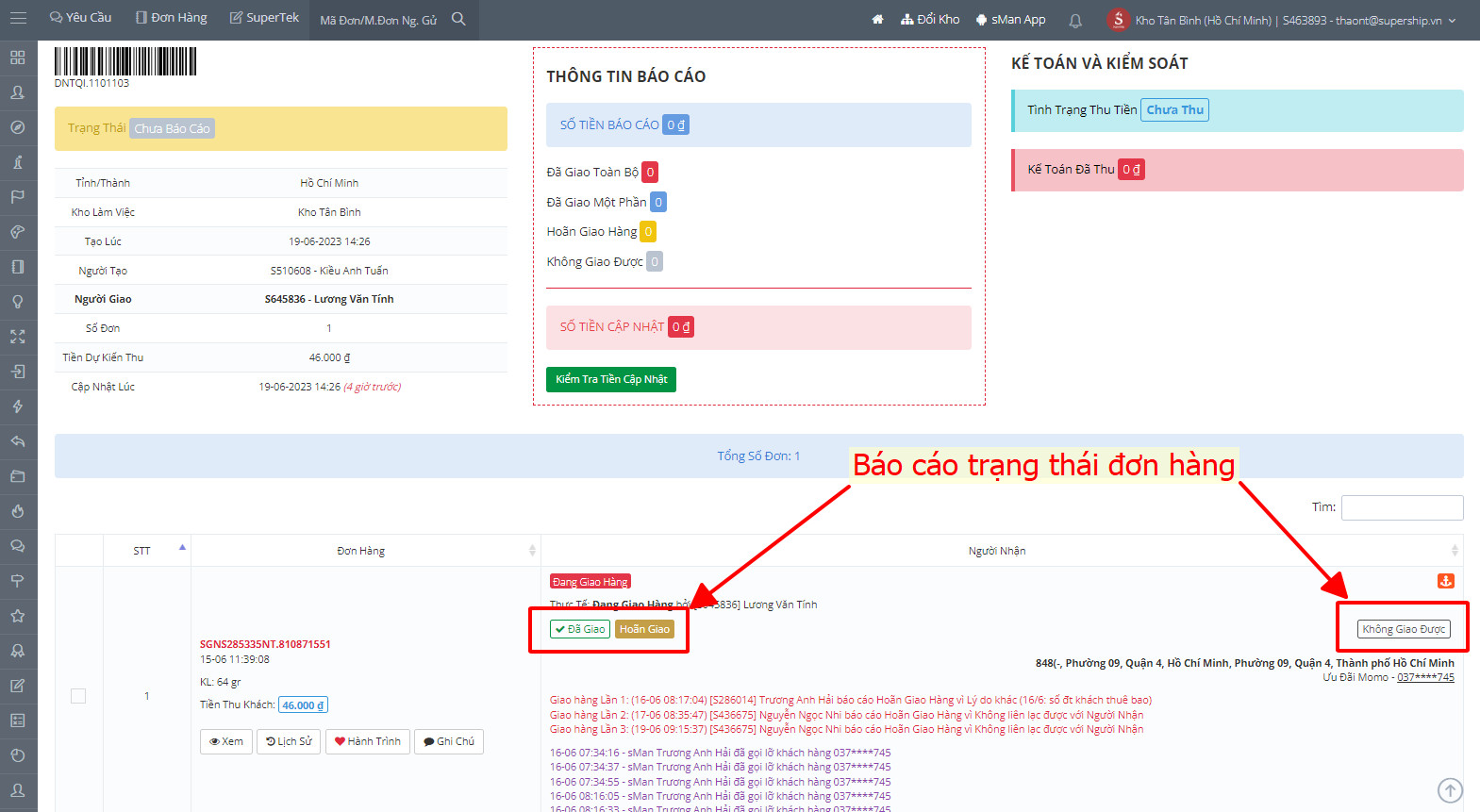
Task: Open the chat bubbles icon in sidebar
Action: point(18,546)
